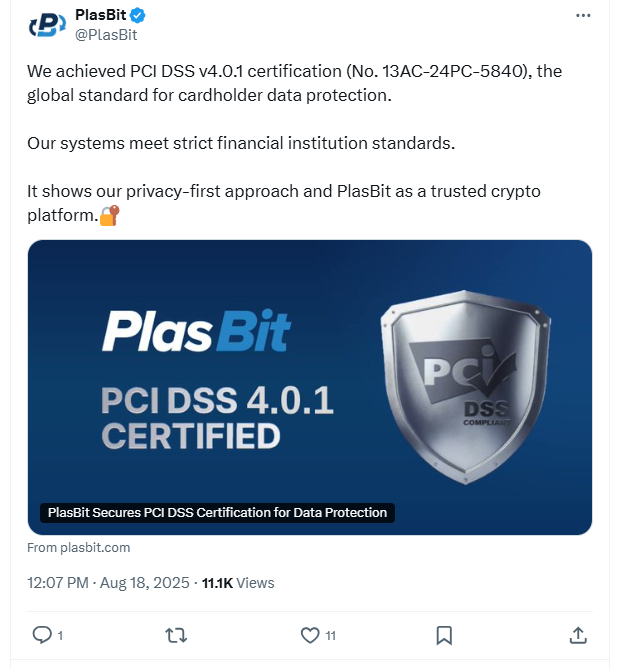Like the PCI DSS certification post
This screenshot has height=669, width=622.
point(310,635)
